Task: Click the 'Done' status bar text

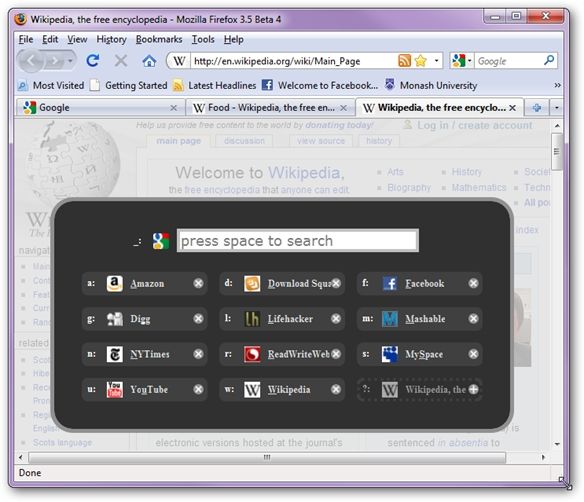Action: (x=30, y=473)
